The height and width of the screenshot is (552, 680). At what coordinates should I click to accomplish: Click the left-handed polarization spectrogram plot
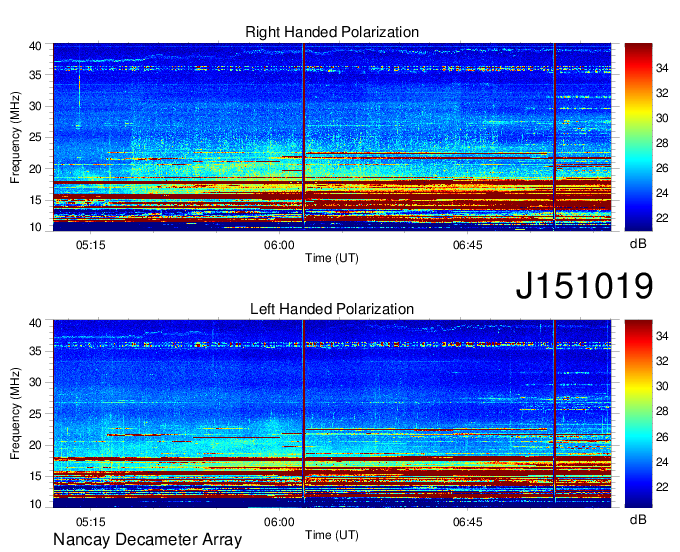(332, 414)
